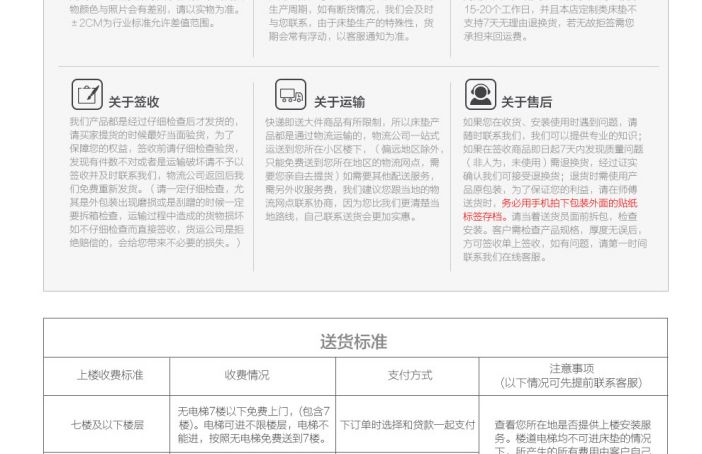Viewport: 702px width, 454px height.
Task: Click the red 务必用手机拍下包装 warning text
Action: click(569, 203)
